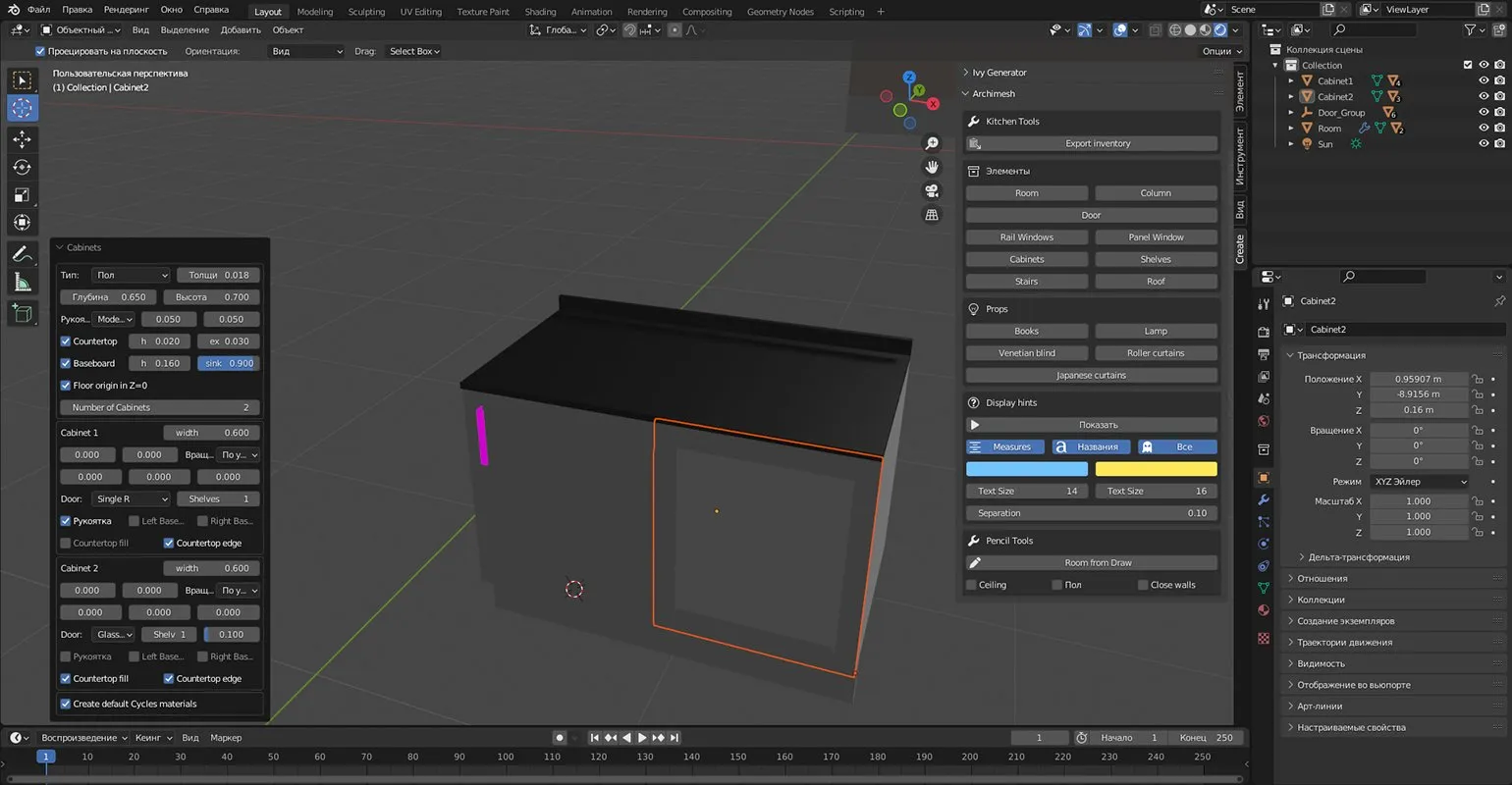Viewport: 1512px width, 785px height.
Task: Hide Cabinet1 in the outliner
Action: click(1484, 81)
